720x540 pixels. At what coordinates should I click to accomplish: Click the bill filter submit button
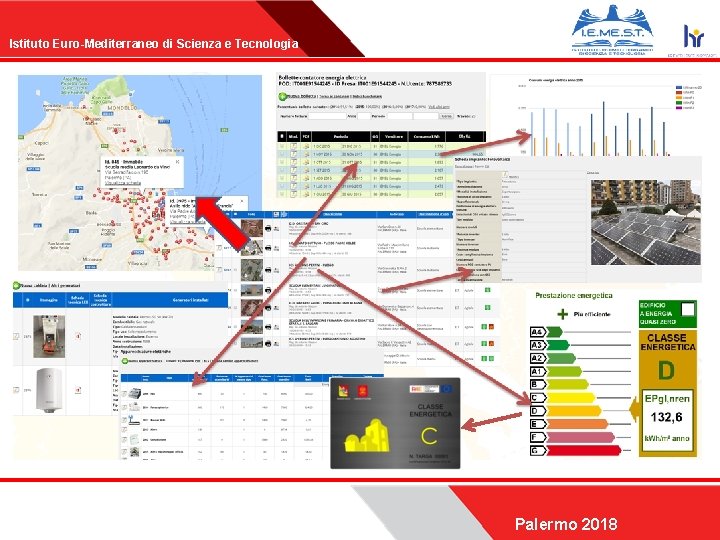446,117
